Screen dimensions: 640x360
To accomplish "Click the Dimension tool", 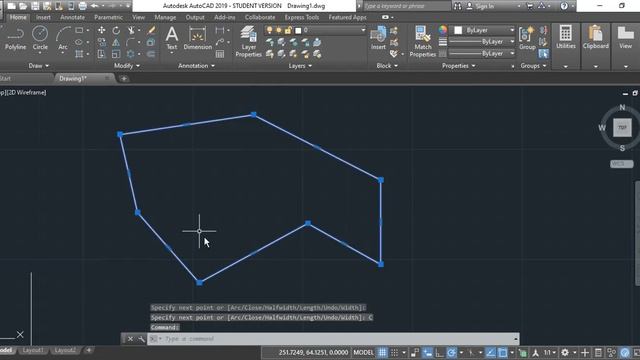I will click(x=198, y=38).
